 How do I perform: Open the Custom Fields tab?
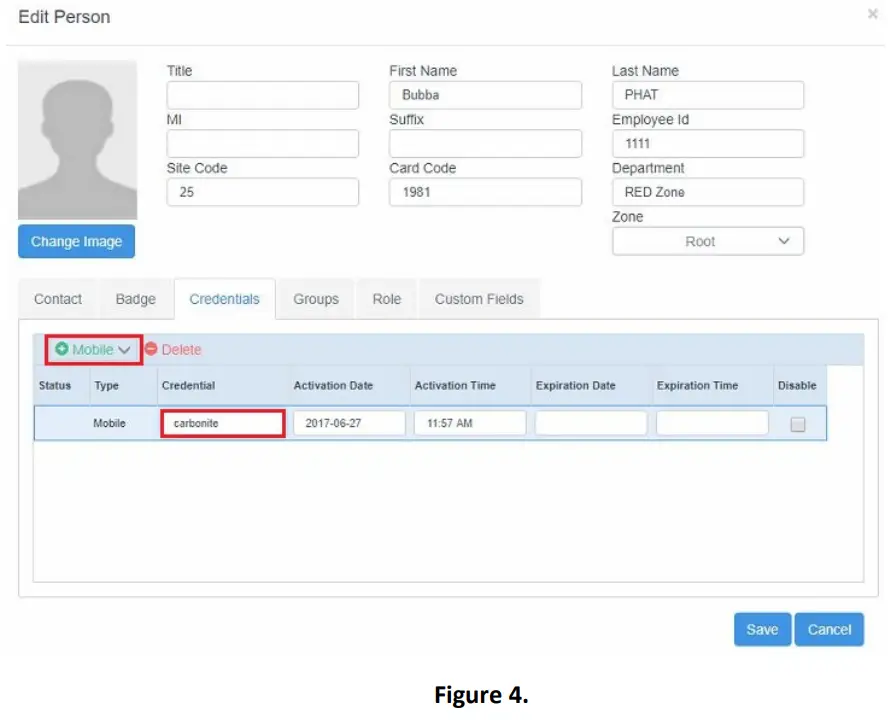[x=478, y=298]
